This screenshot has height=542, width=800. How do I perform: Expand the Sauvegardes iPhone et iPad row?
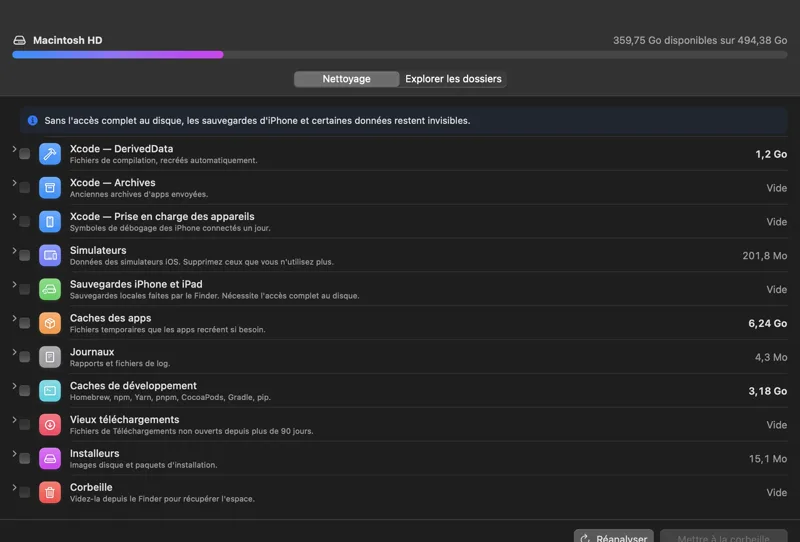point(14,284)
